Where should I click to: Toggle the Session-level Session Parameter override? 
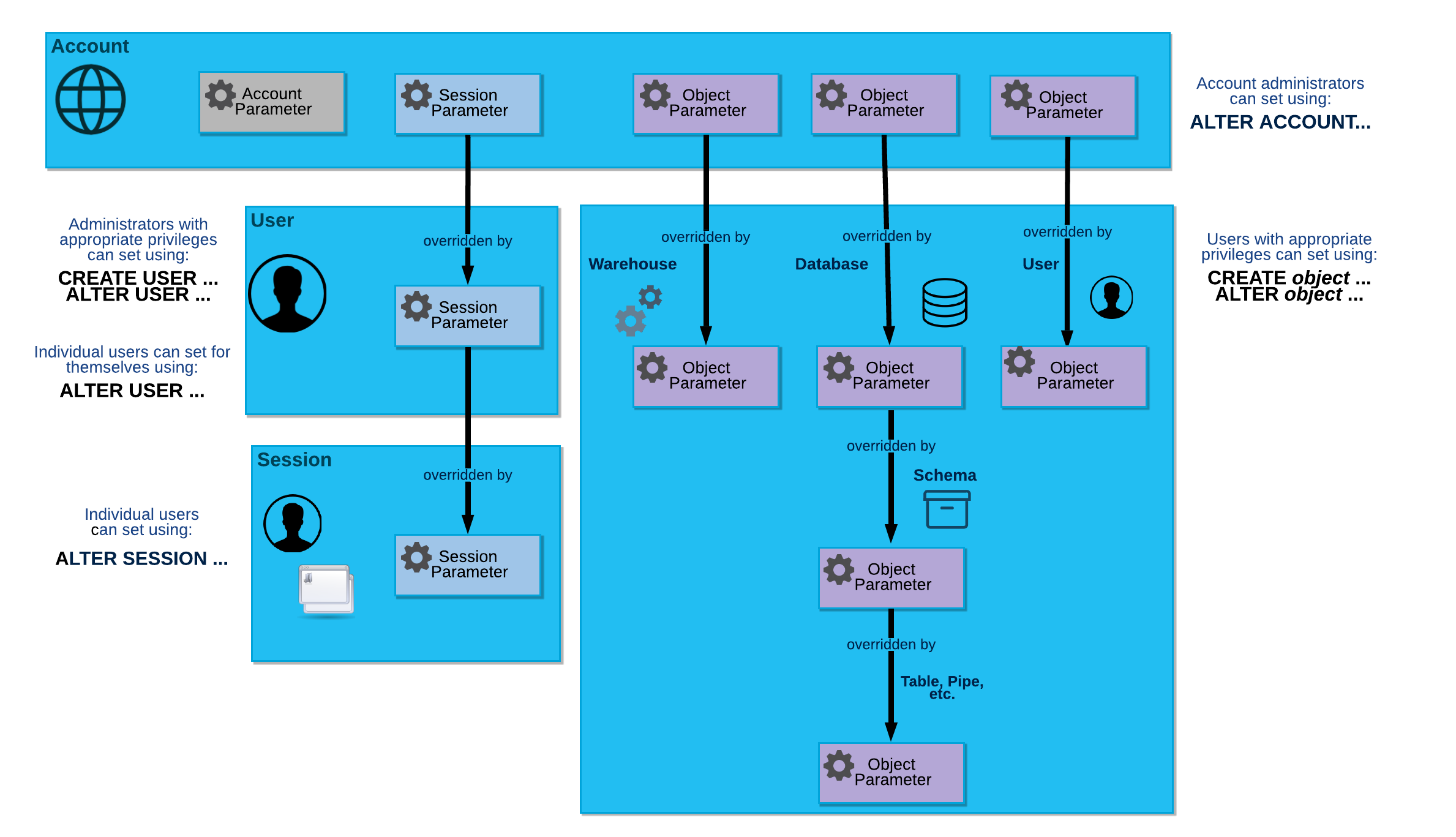pyautogui.click(x=466, y=562)
